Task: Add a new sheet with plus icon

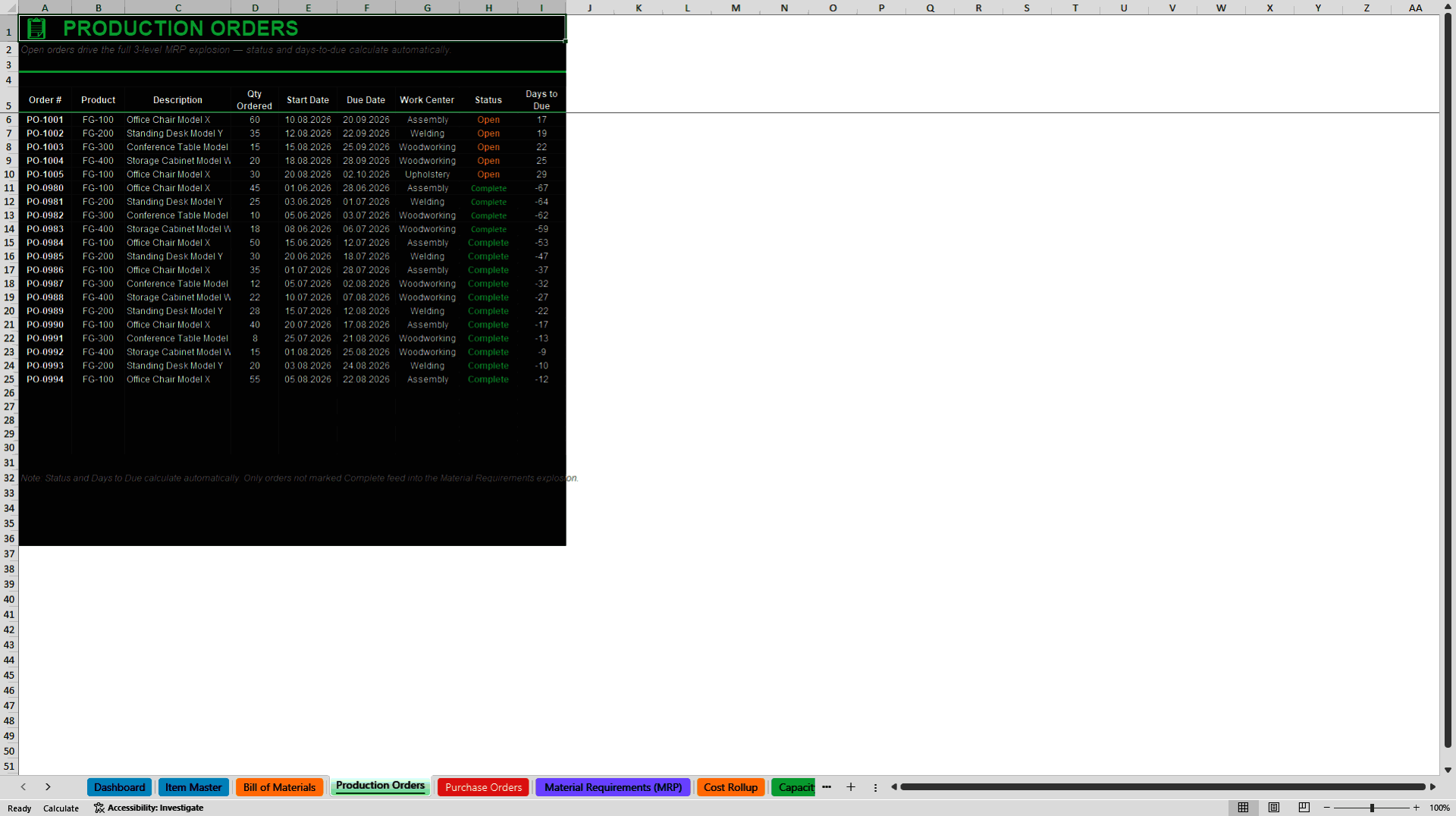Action: tap(851, 787)
